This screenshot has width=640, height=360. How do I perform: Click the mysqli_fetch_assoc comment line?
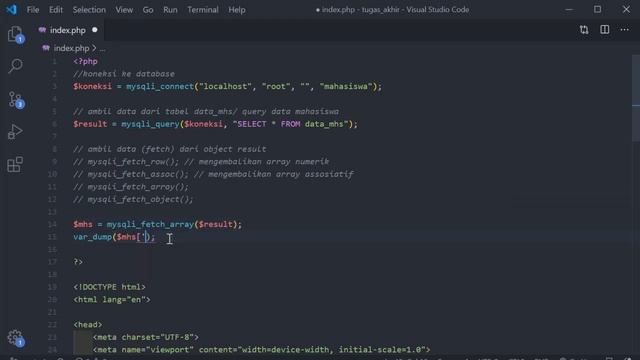(x=213, y=174)
